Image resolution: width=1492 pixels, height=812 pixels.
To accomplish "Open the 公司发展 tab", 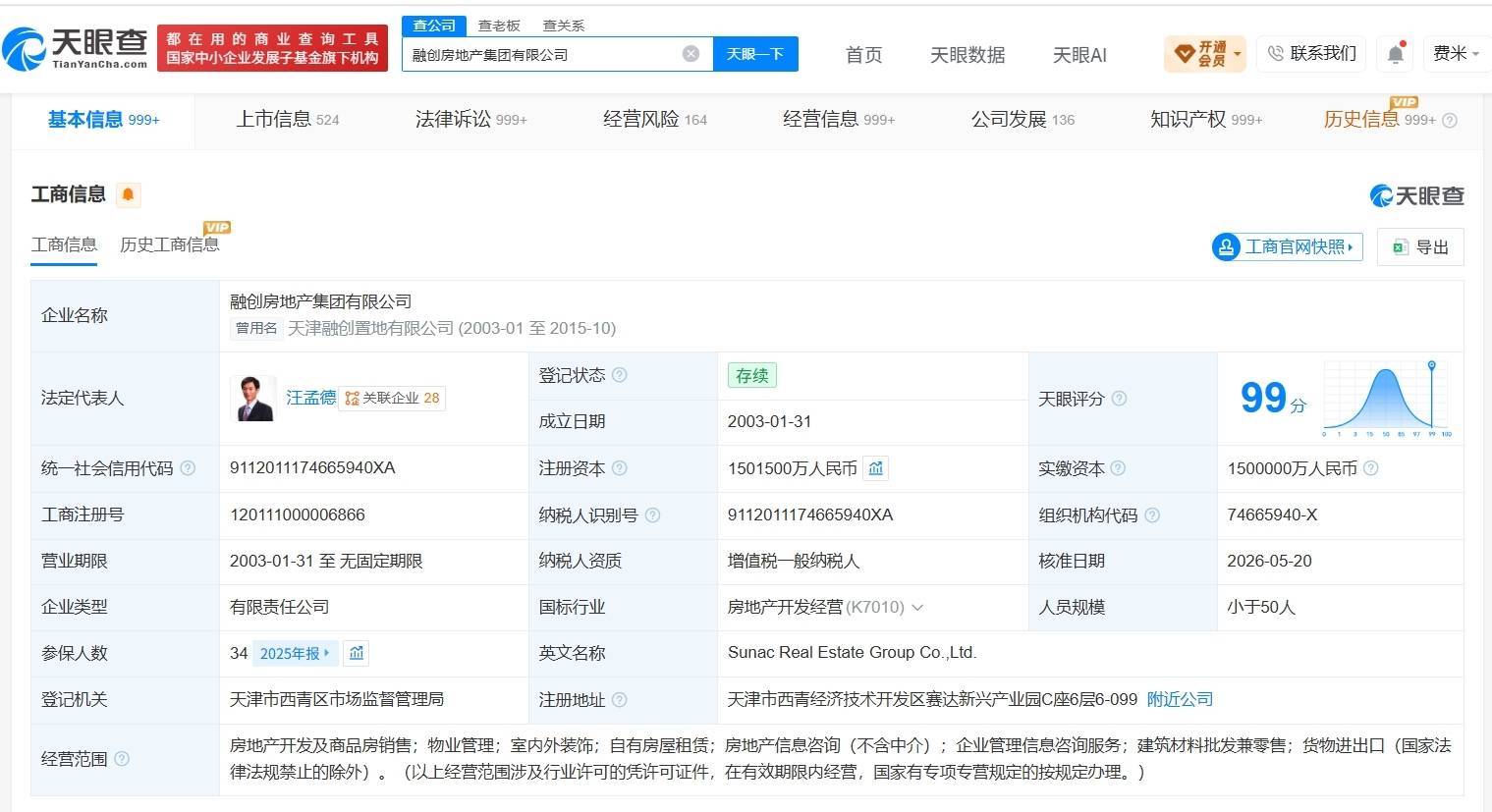I will (x=1022, y=120).
